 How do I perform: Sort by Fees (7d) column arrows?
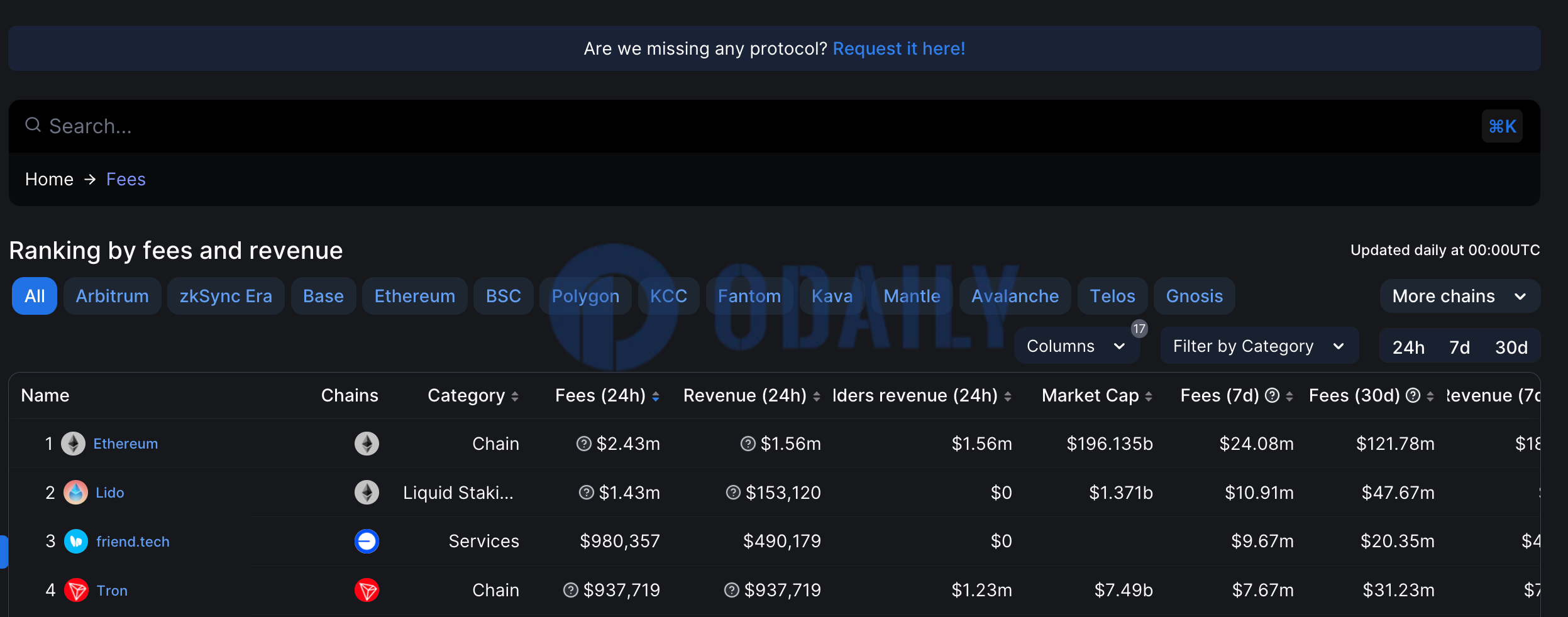(x=1289, y=396)
